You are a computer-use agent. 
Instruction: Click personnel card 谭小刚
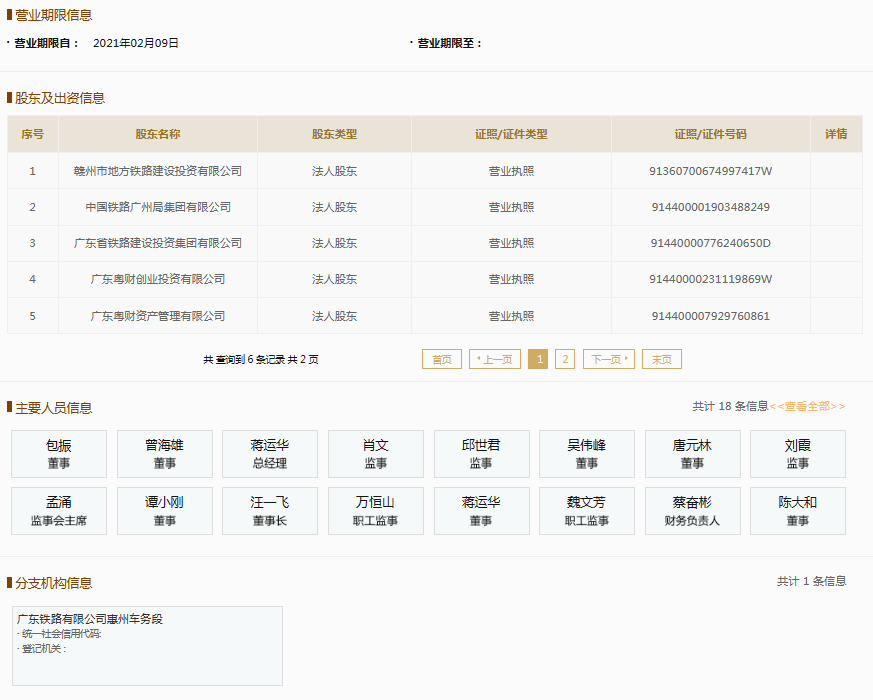(165, 511)
